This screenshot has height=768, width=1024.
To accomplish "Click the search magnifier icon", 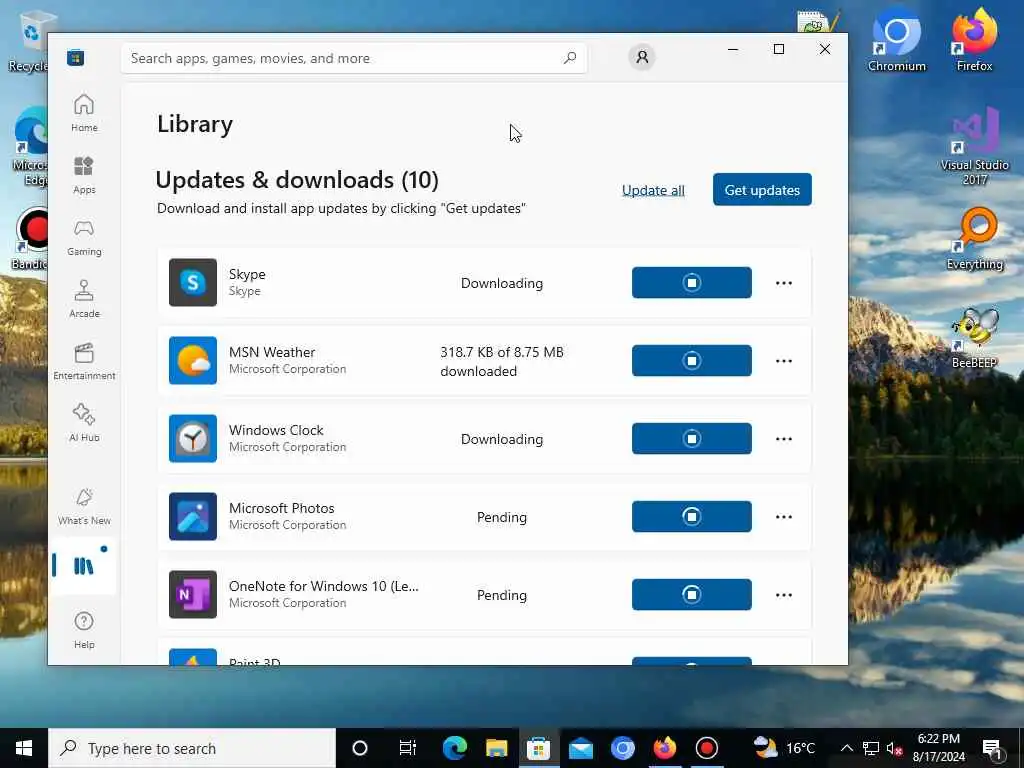I will tap(569, 58).
